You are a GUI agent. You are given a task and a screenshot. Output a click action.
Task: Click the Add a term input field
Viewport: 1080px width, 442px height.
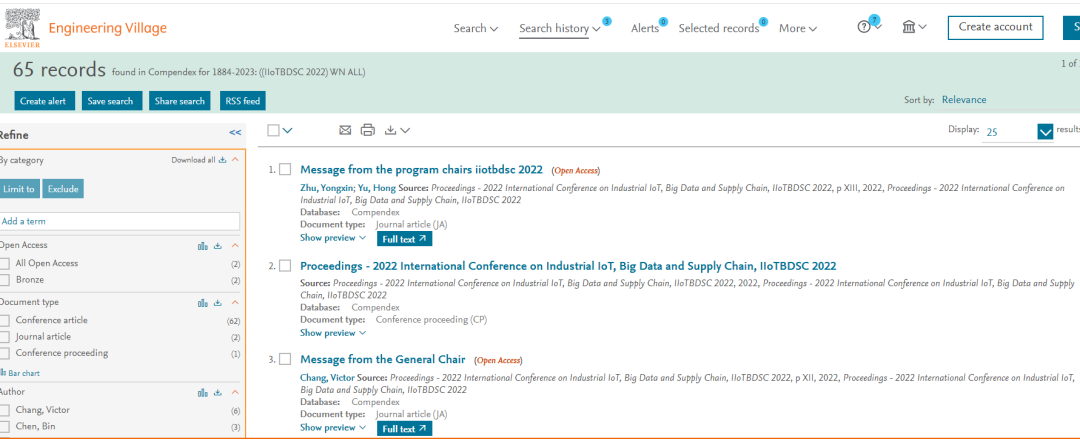[x=120, y=222]
